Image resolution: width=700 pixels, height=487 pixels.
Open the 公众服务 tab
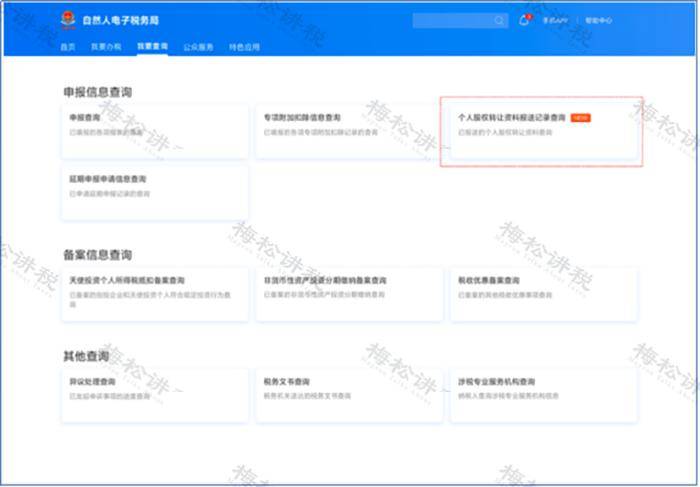(198, 47)
